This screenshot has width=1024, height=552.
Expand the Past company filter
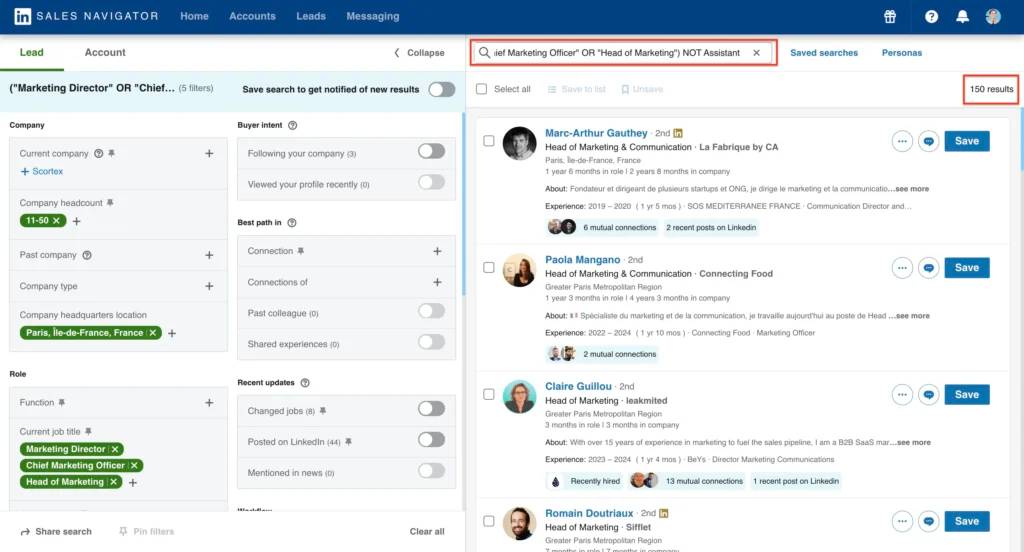pyautogui.click(x=209, y=255)
